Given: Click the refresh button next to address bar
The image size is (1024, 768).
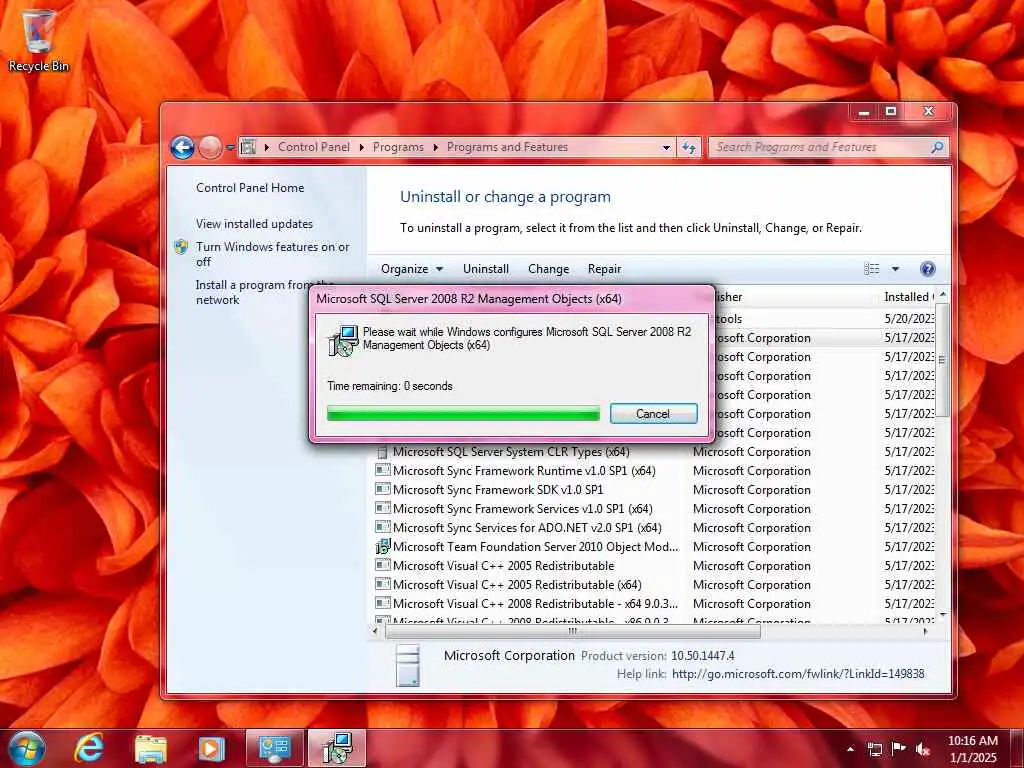Looking at the screenshot, I should pyautogui.click(x=689, y=148).
